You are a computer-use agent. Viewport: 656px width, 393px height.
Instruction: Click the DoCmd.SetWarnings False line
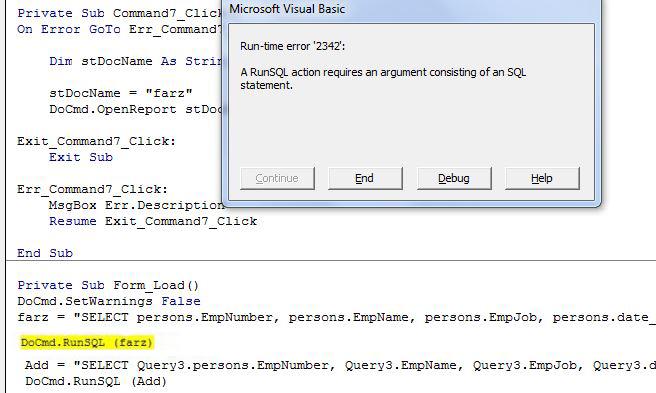[x=109, y=301]
